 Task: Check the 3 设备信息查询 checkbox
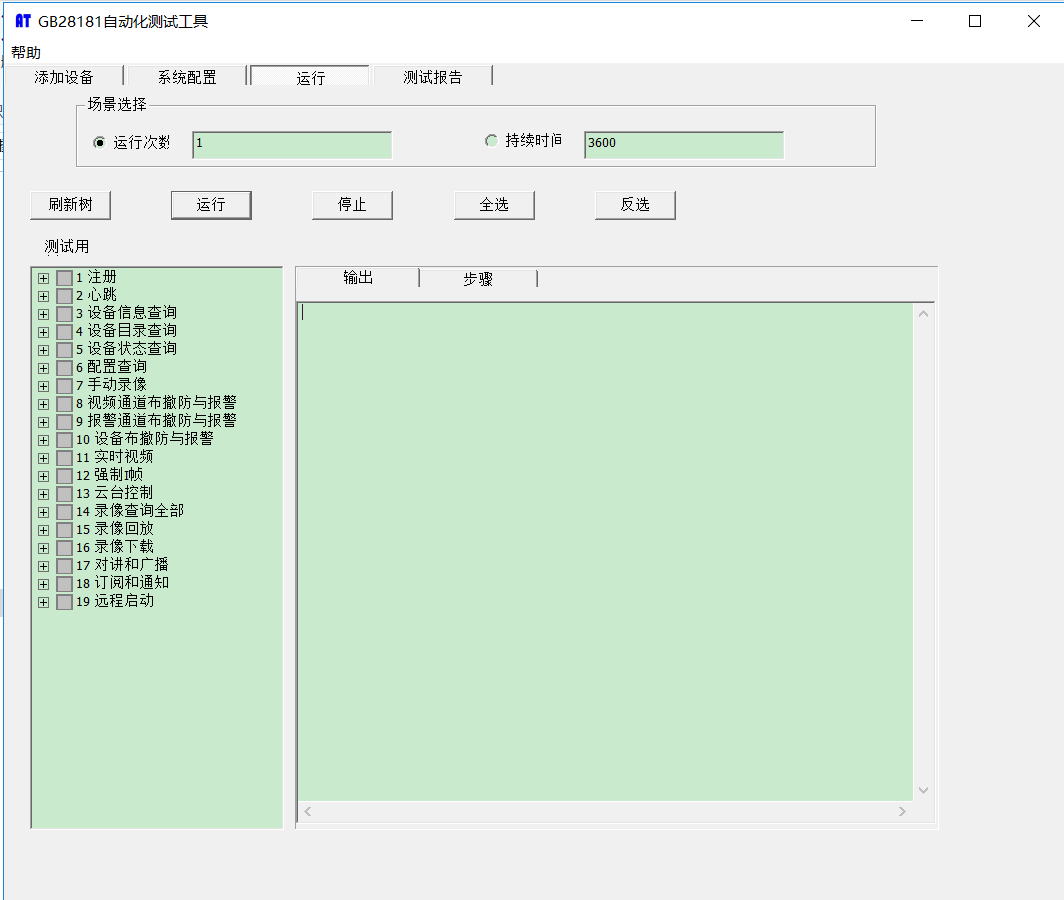click(x=64, y=314)
